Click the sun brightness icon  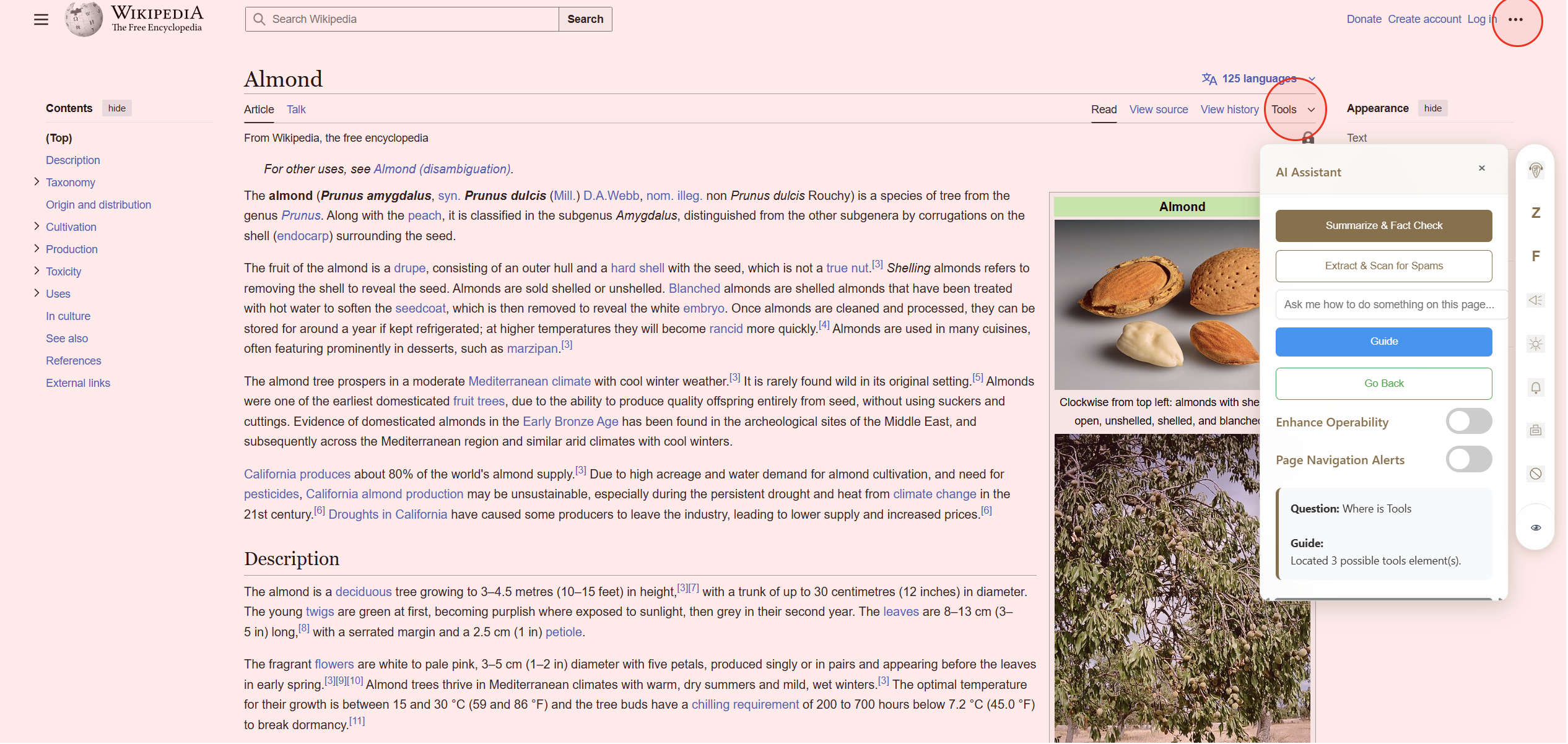tap(1535, 344)
